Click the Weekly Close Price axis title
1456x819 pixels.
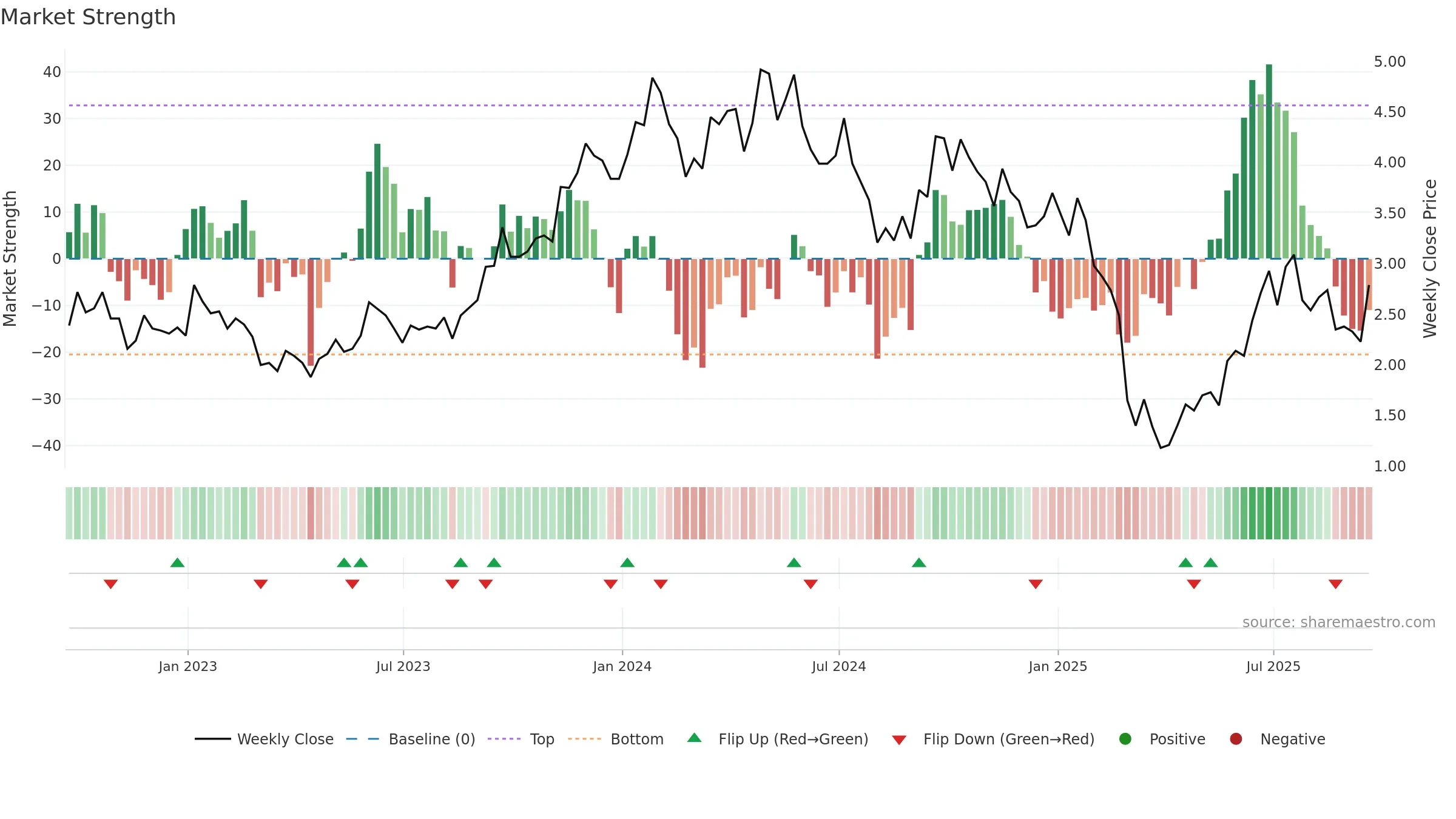click(x=1430, y=258)
